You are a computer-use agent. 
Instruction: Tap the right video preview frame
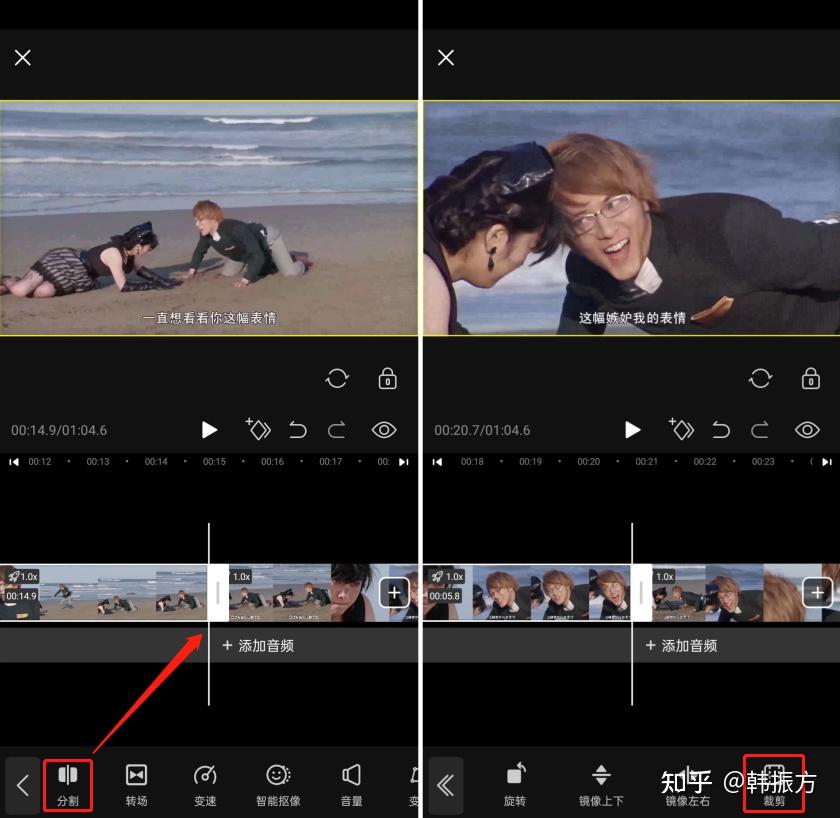[632, 218]
